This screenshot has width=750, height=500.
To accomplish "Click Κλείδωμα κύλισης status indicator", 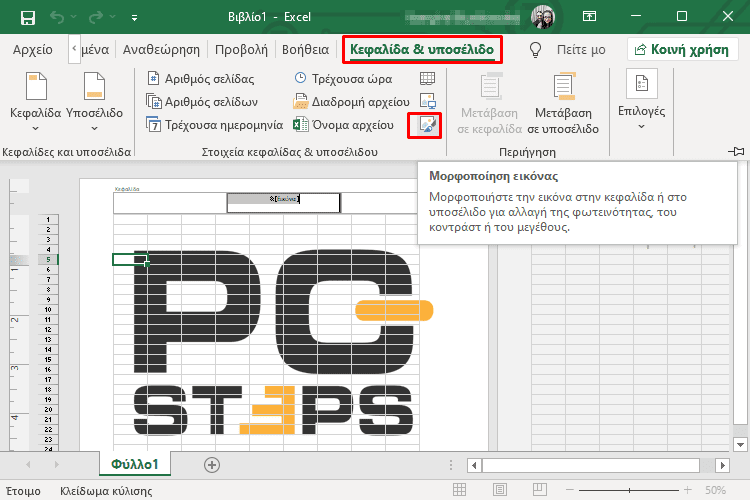I will [106, 491].
